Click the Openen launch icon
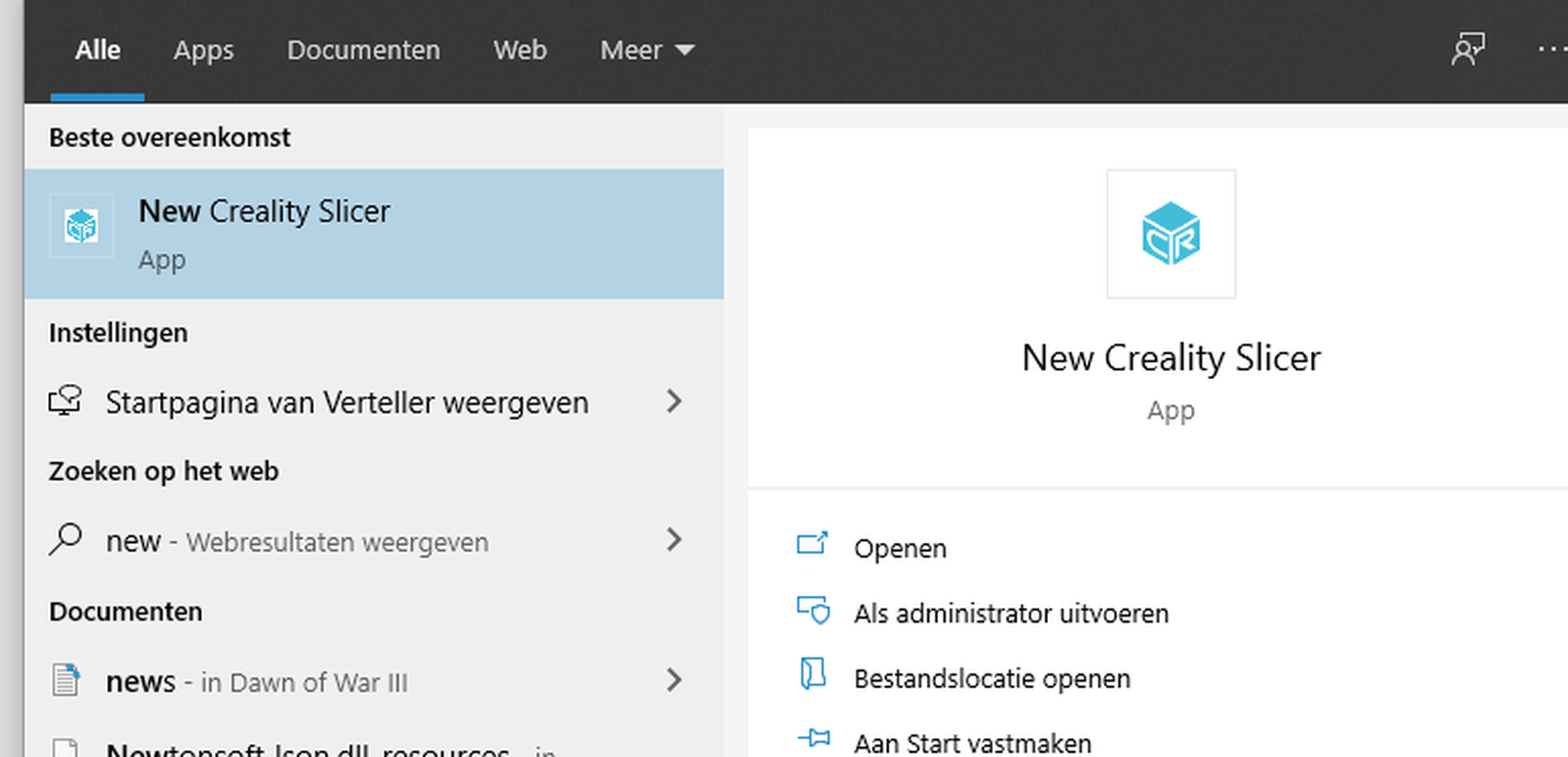 tap(812, 544)
